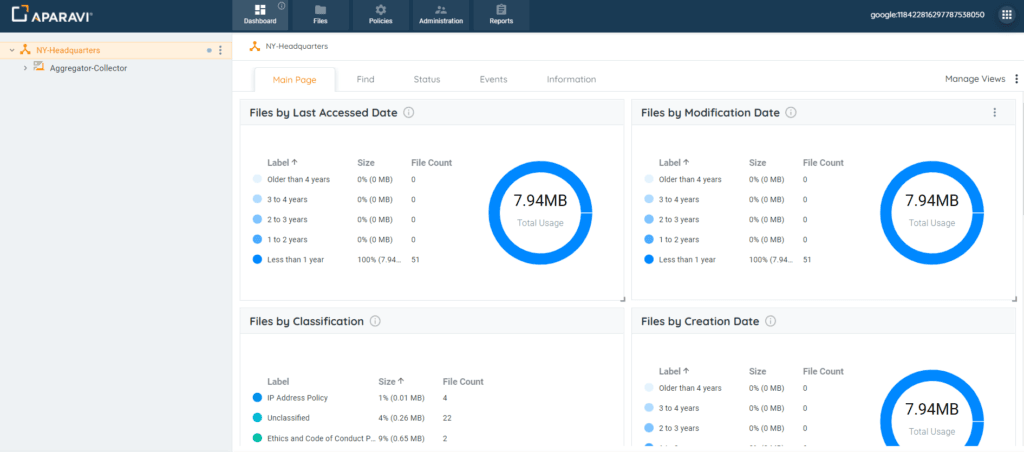Viewport: 1024px width, 452px height.
Task: Open the Policies section
Action: coord(381,15)
